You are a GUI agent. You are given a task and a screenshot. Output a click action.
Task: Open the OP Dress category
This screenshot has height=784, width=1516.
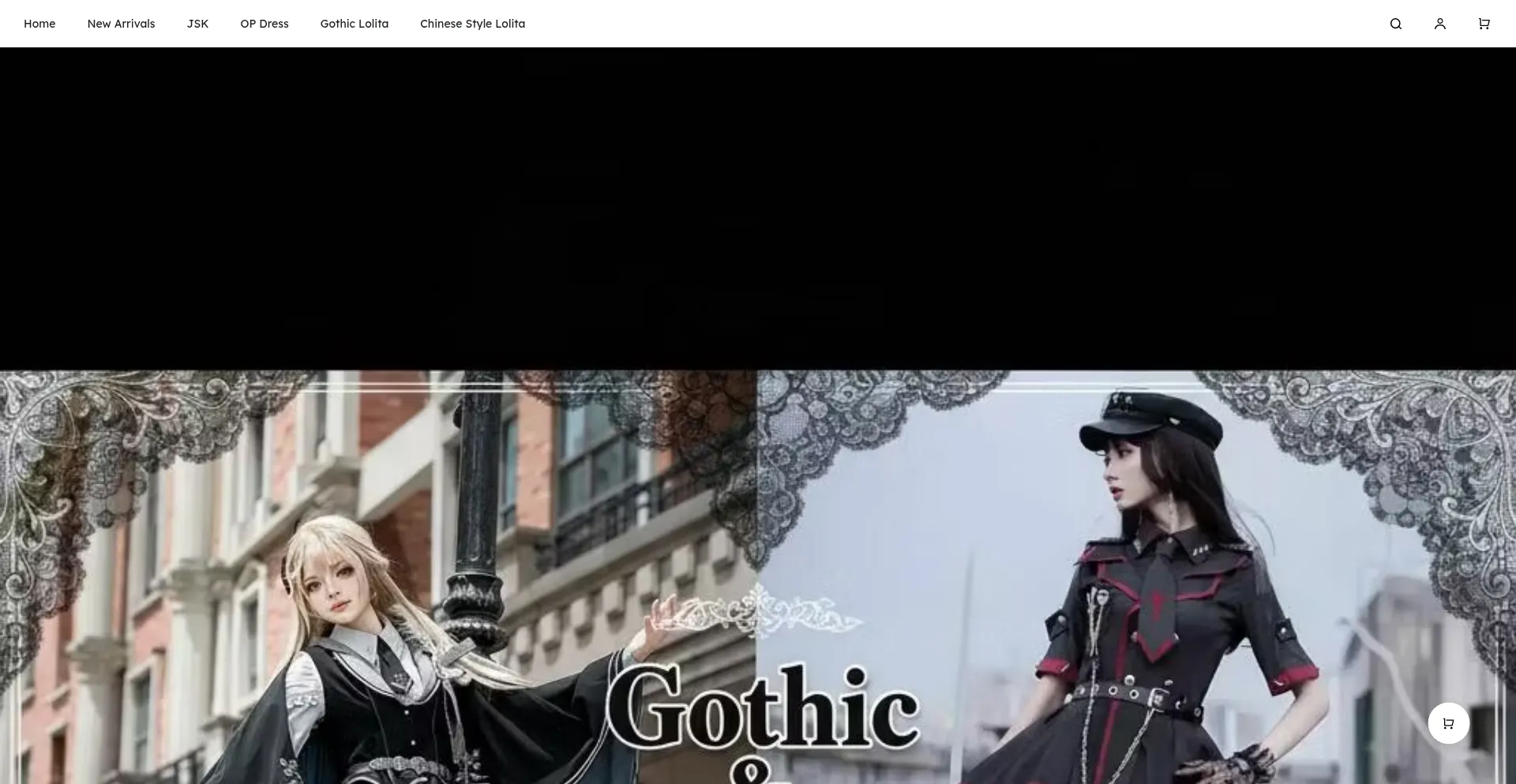(x=265, y=24)
